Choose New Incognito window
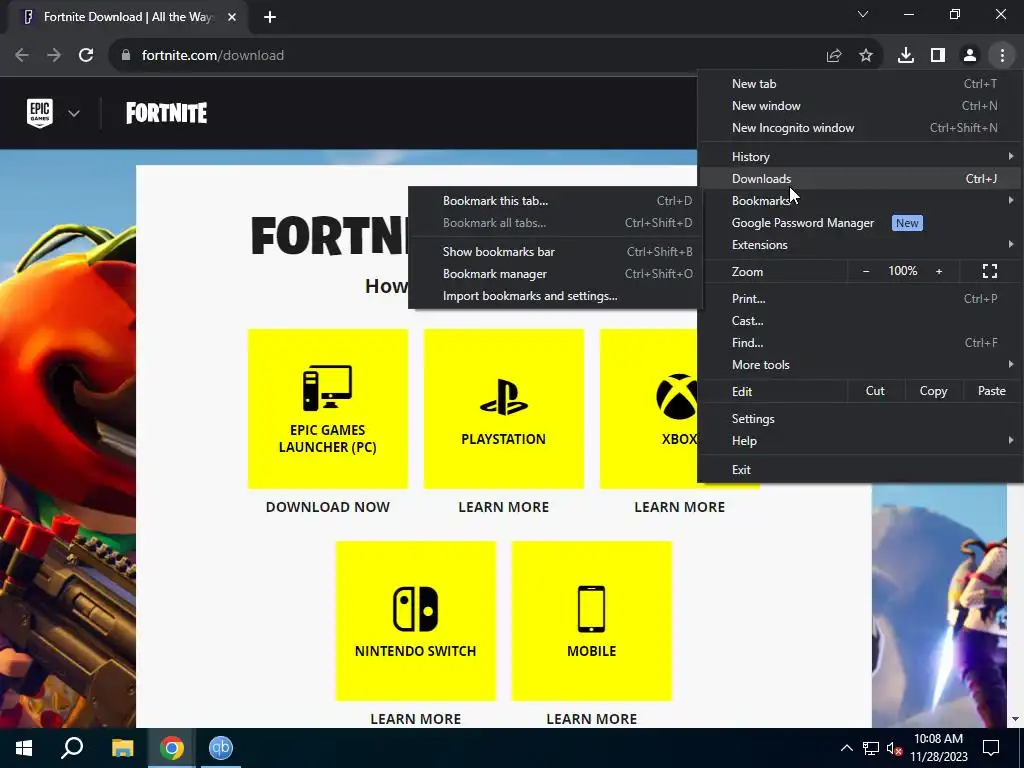The width and height of the screenshot is (1024, 768). (x=861, y=128)
